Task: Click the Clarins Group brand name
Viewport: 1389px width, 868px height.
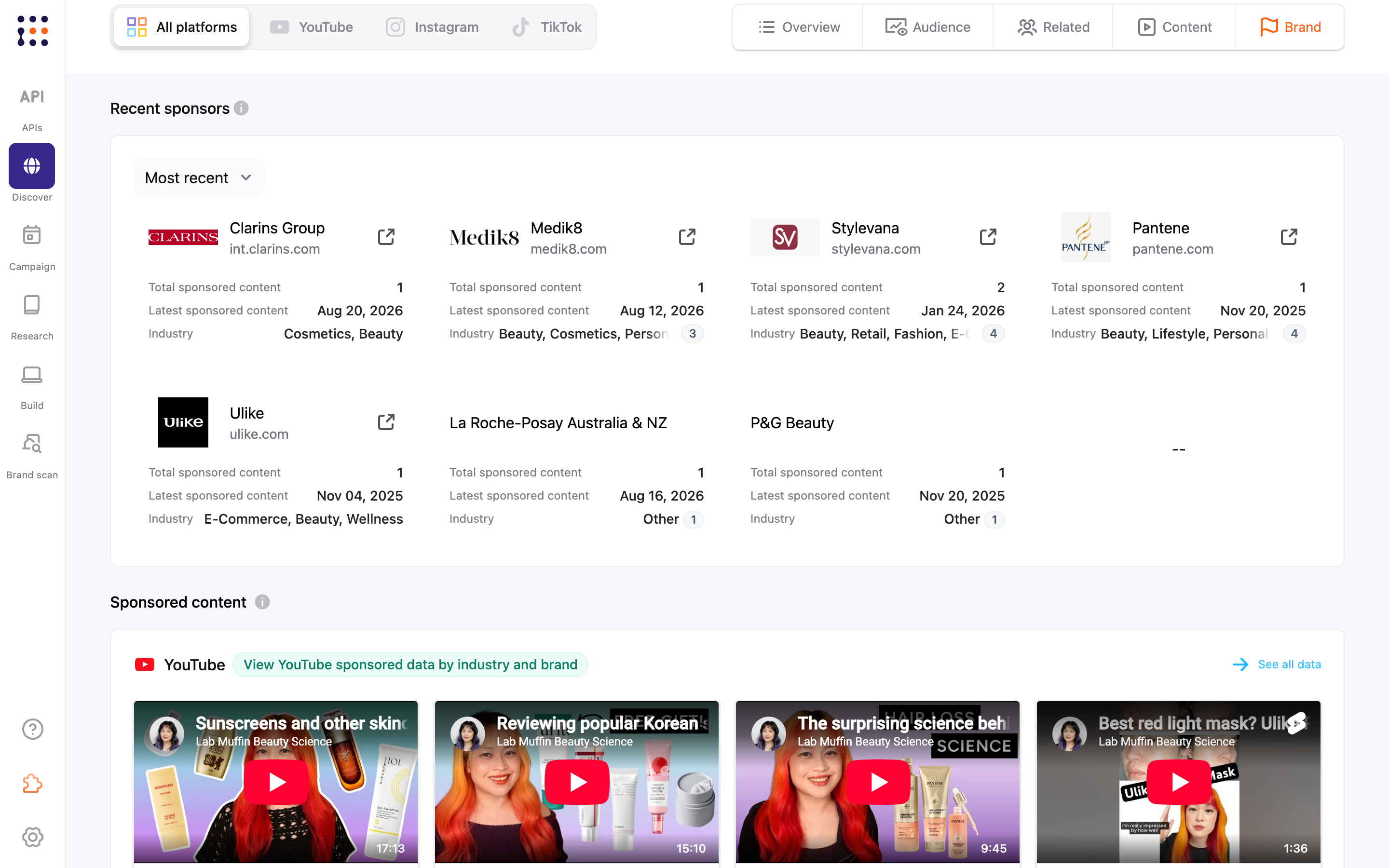Action: click(x=277, y=228)
